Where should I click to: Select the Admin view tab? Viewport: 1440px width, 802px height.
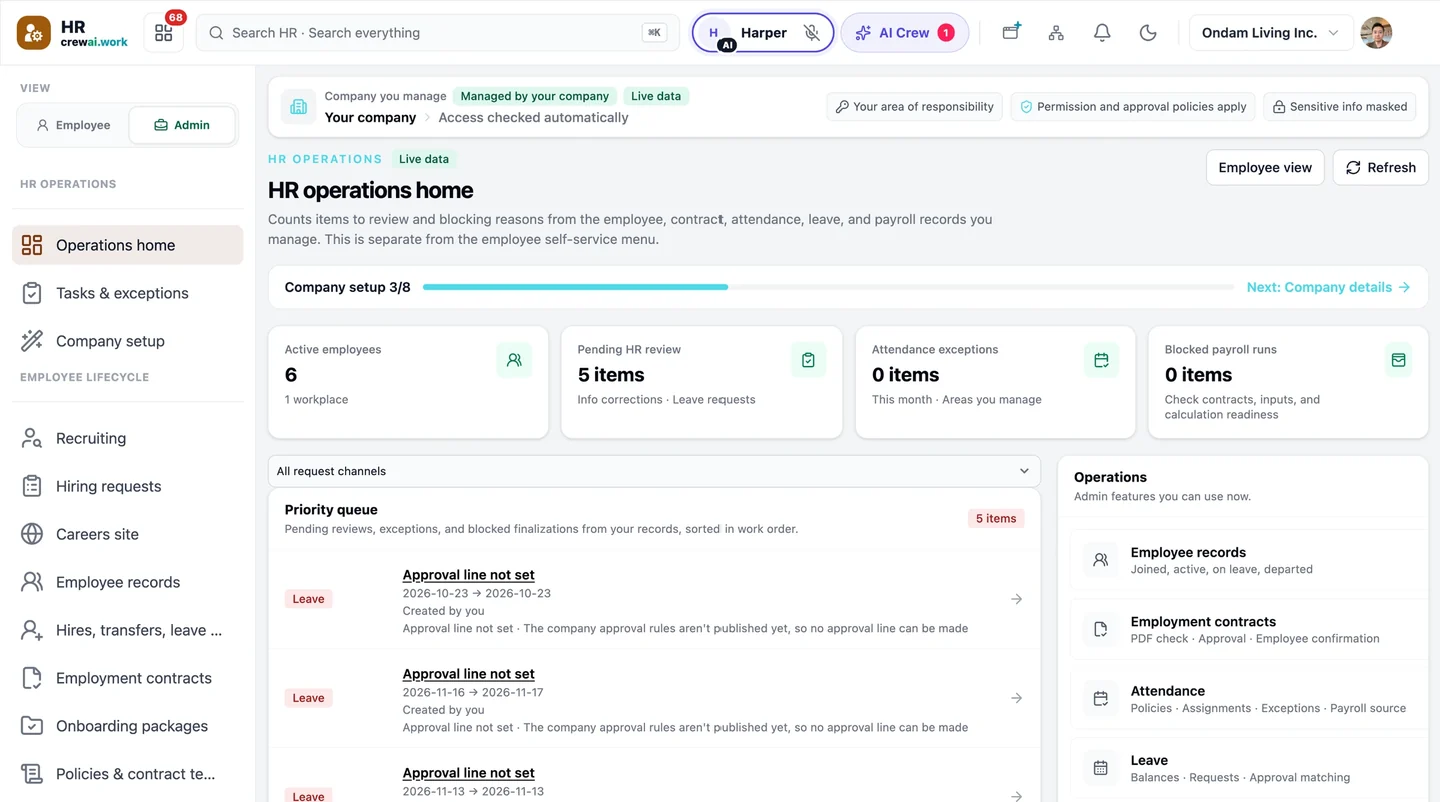pos(182,125)
